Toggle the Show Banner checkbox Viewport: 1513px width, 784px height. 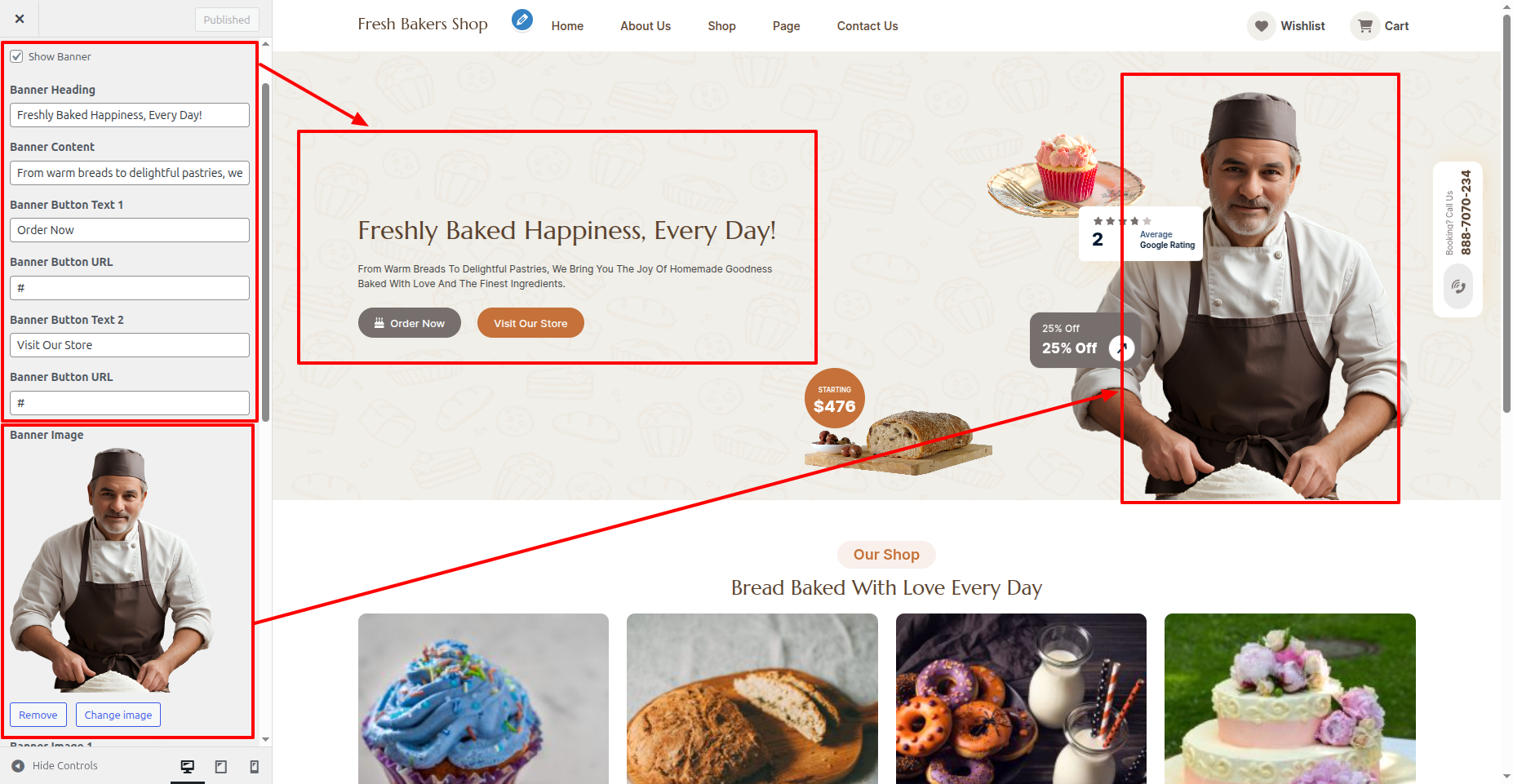pyautogui.click(x=16, y=56)
